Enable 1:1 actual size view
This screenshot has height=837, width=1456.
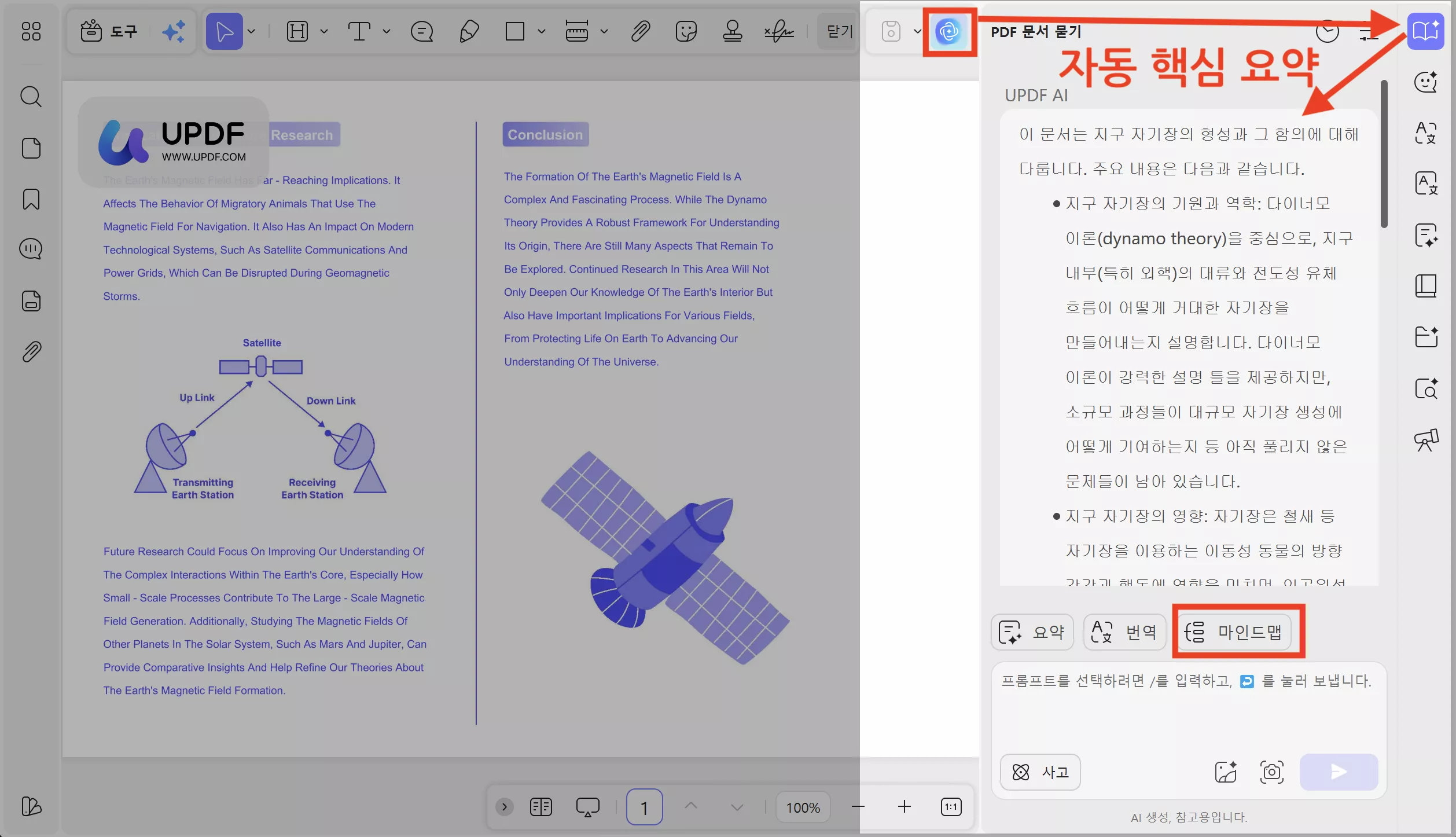951,806
